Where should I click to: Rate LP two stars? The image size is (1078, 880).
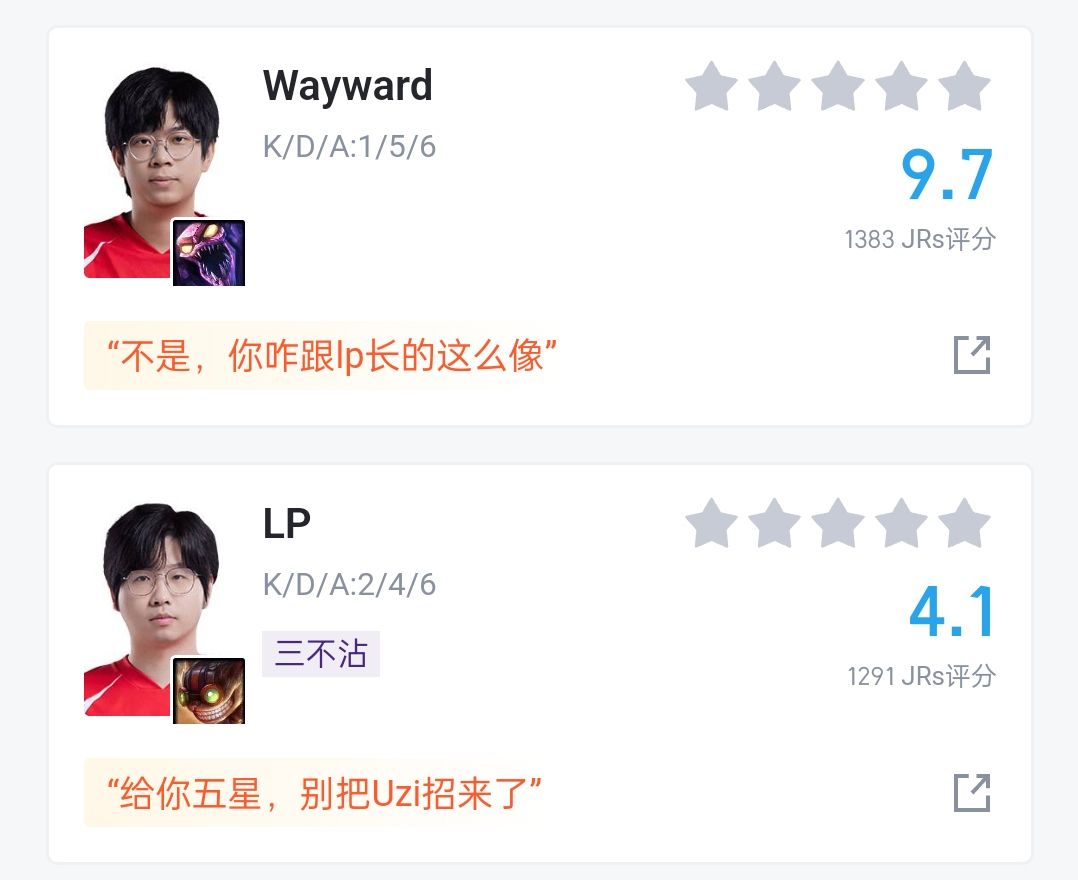pos(775,524)
